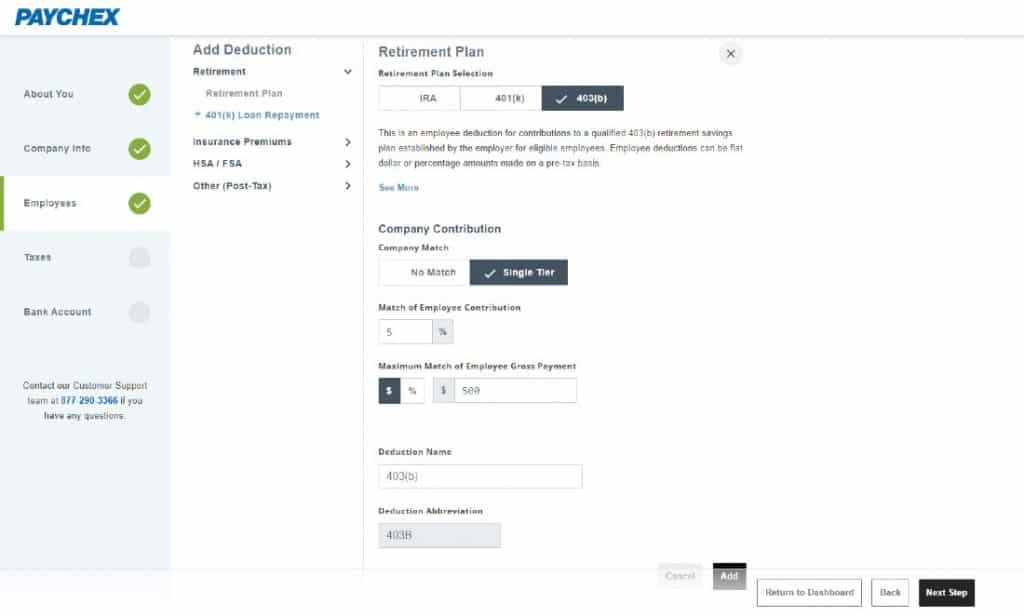Image resolution: width=1024 pixels, height=616 pixels.
Task: Click the checkmark inside the 403(b) button
Action: pos(560,98)
